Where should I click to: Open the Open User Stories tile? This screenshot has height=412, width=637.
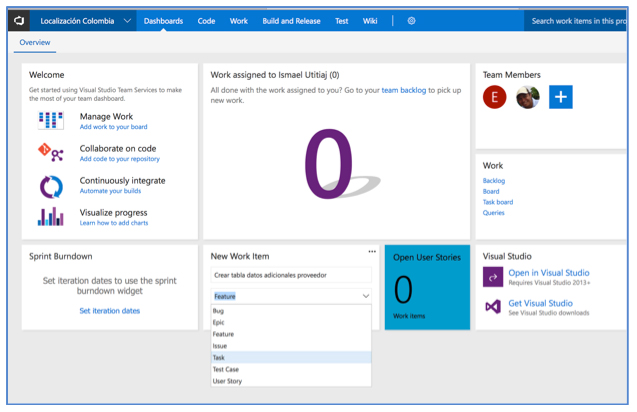click(x=427, y=287)
